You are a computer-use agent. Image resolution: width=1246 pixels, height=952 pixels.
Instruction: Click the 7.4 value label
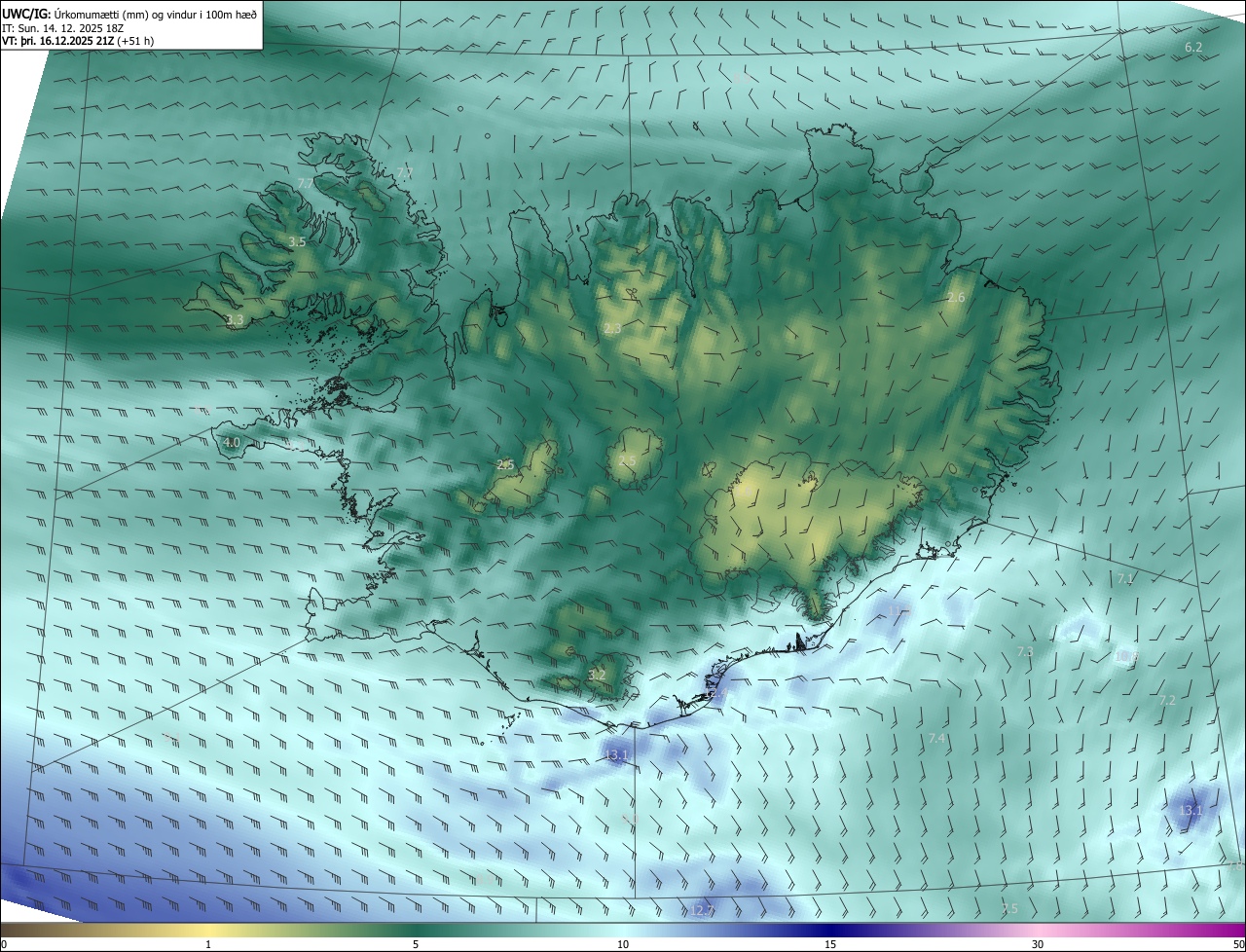coord(936,739)
